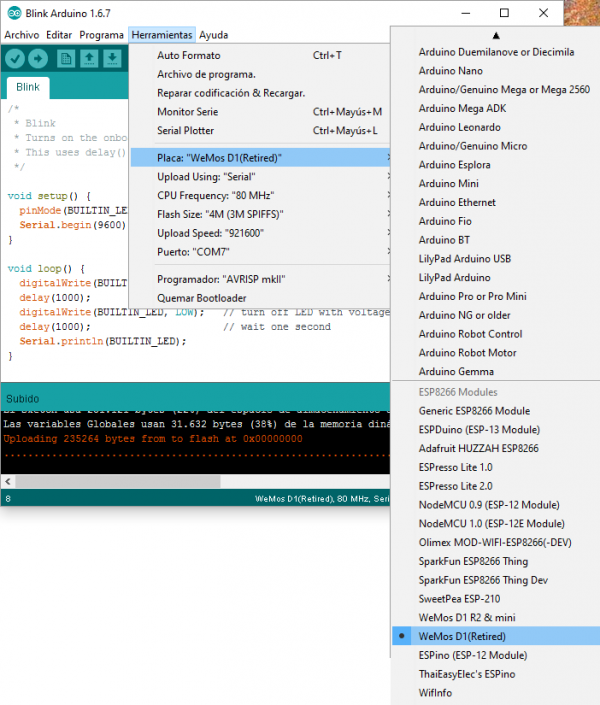
Task: Switch to the Blink sketch tab
Action: (28, 87)
